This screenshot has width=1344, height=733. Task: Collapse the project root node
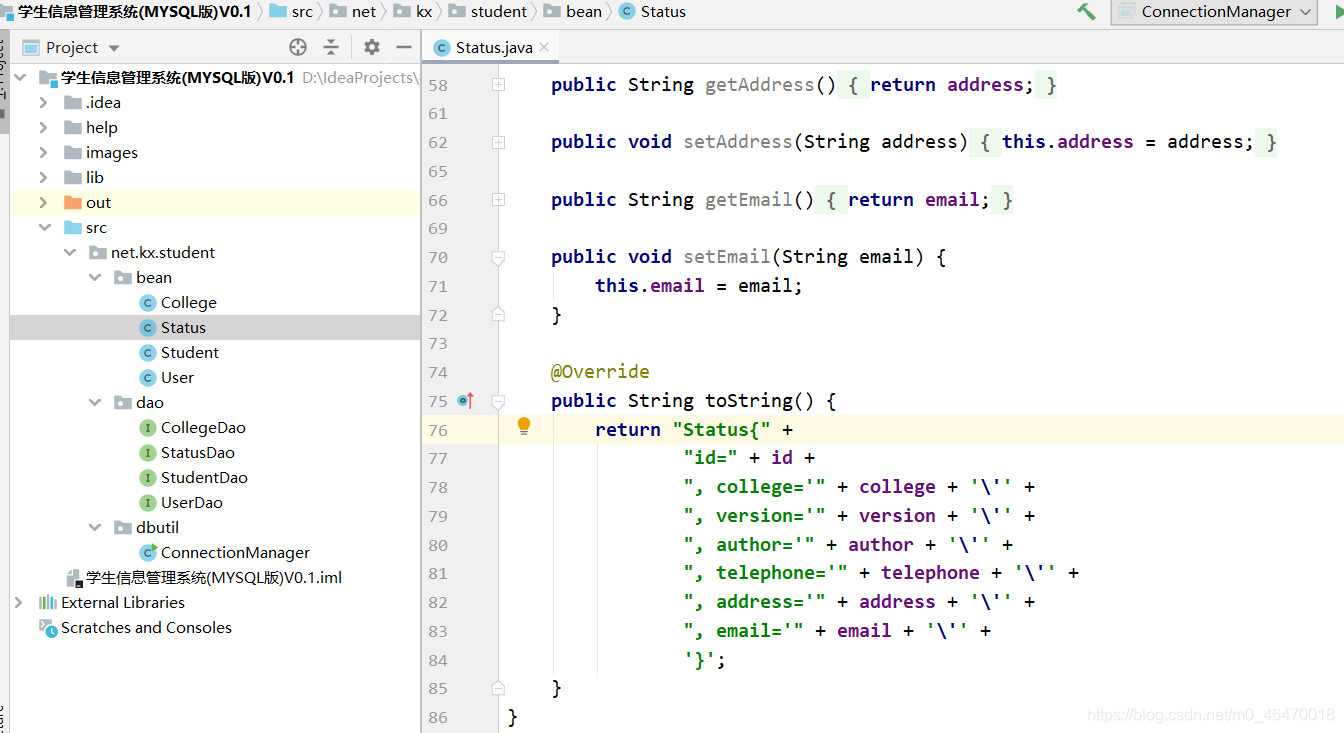pyautogui.click(x=19, y=77)
